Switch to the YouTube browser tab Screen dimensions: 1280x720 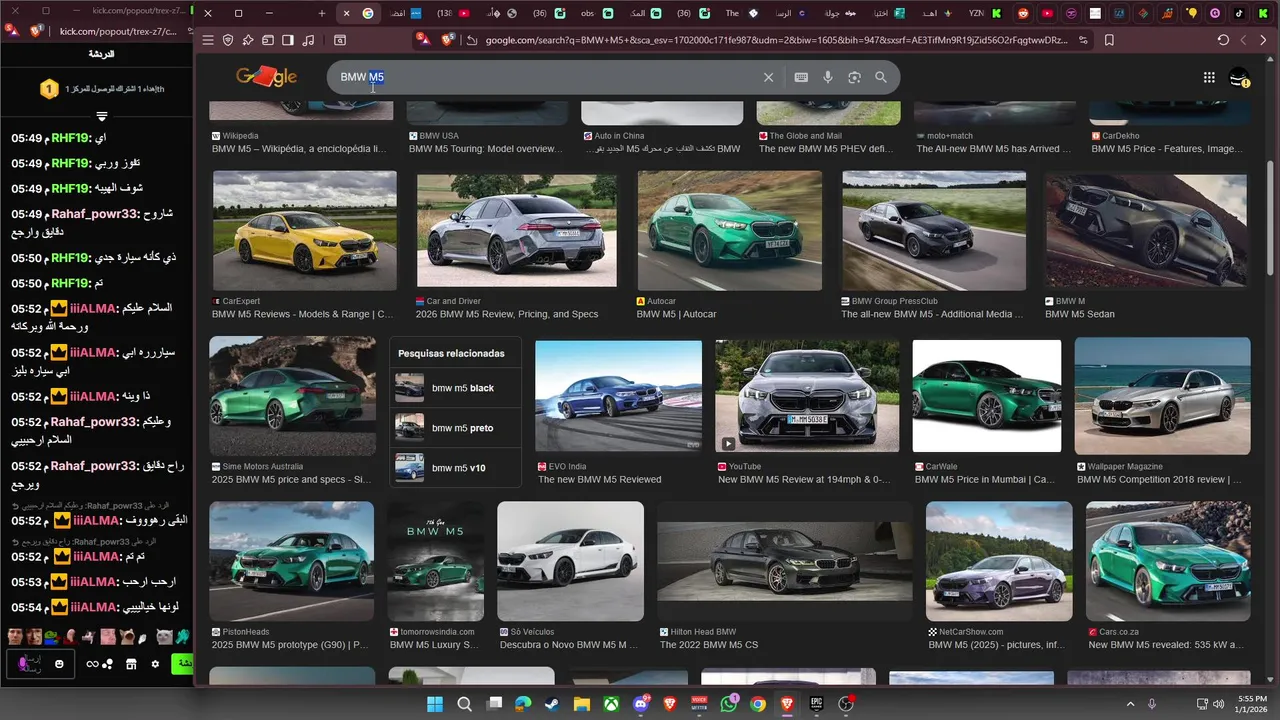(1047, 13)
